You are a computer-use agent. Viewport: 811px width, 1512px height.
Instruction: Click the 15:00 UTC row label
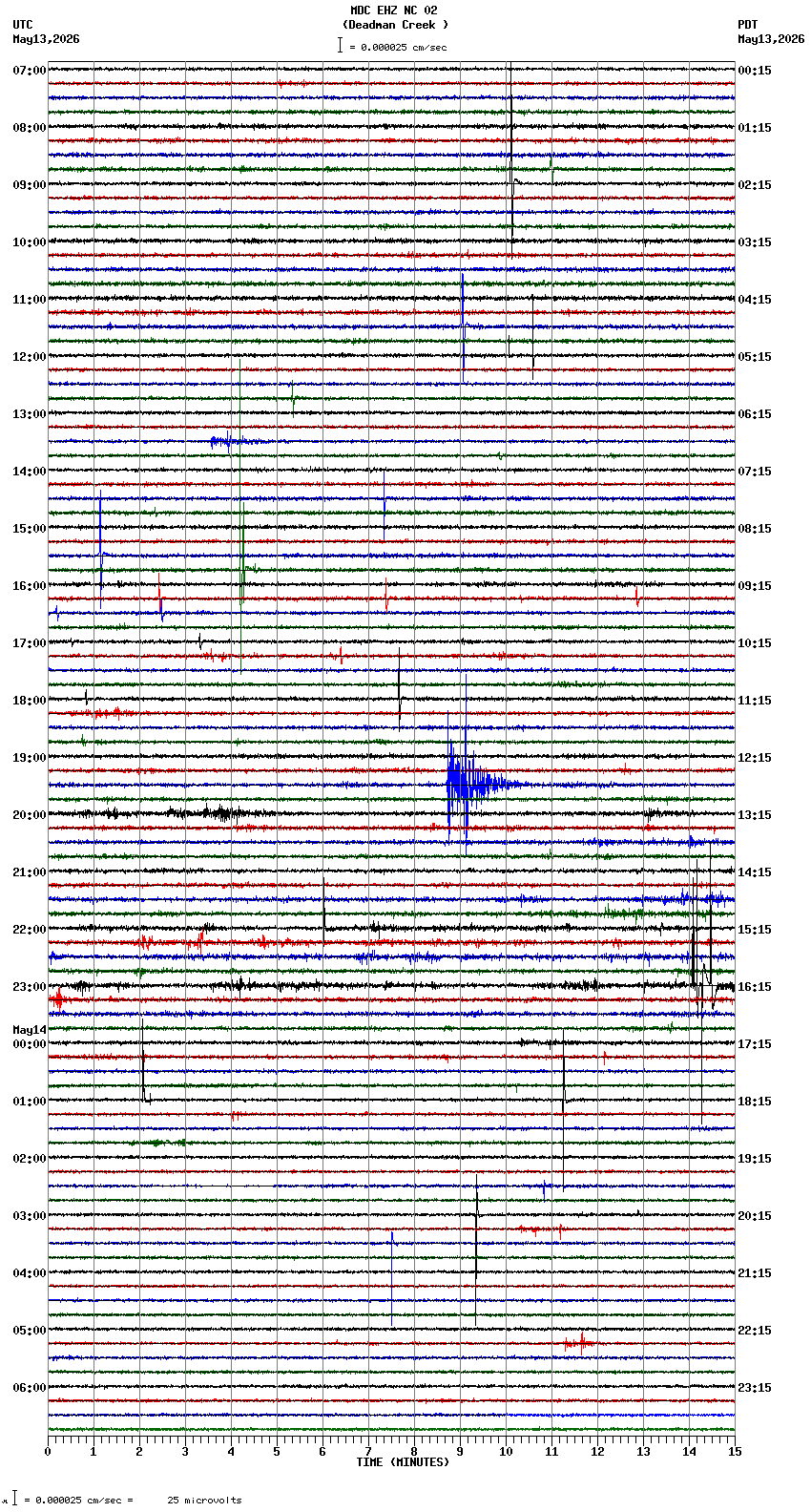click(30, 529)
